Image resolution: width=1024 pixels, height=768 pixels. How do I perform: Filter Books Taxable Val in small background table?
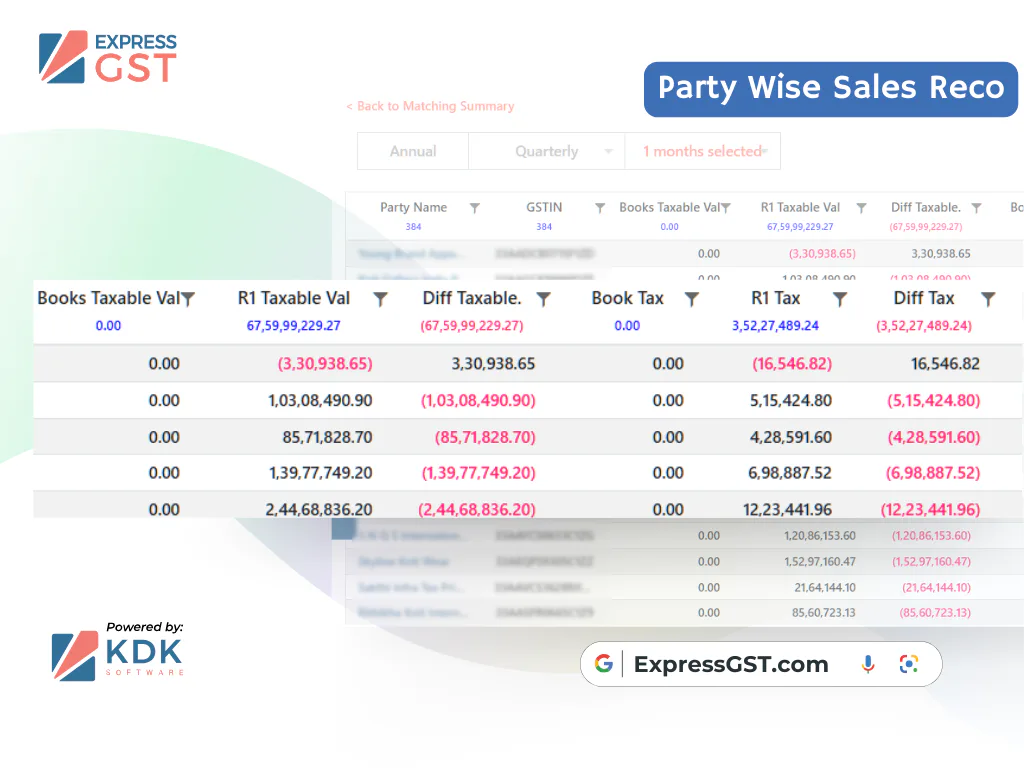pos(726,208)
